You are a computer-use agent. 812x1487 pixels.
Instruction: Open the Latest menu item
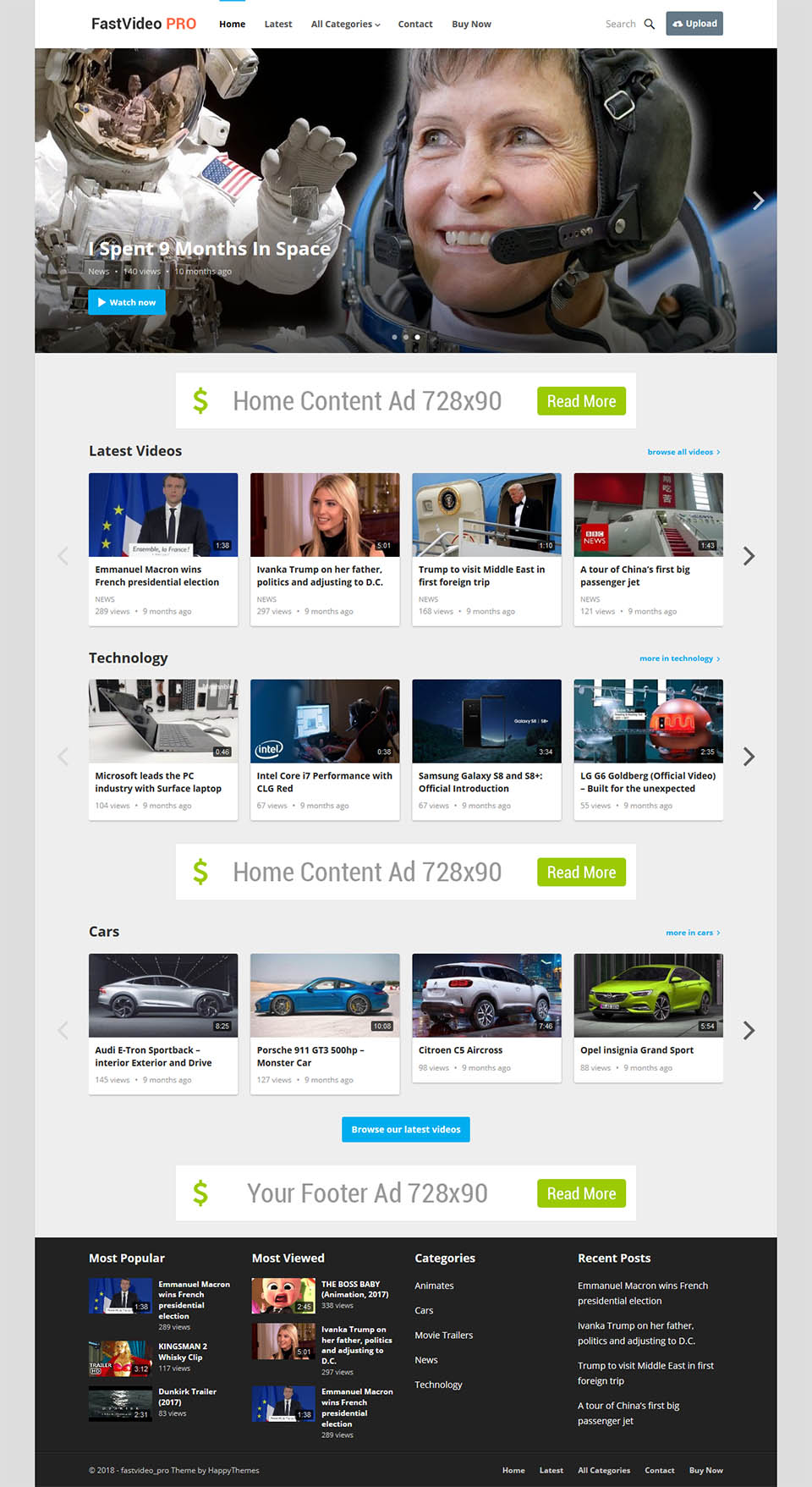[x=277, y=25]
